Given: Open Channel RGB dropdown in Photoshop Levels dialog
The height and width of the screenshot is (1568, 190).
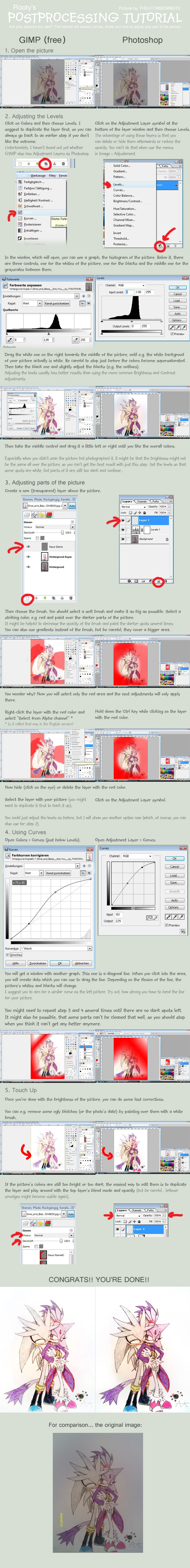Looking at the screenshot, I should [x=131, y=285].
